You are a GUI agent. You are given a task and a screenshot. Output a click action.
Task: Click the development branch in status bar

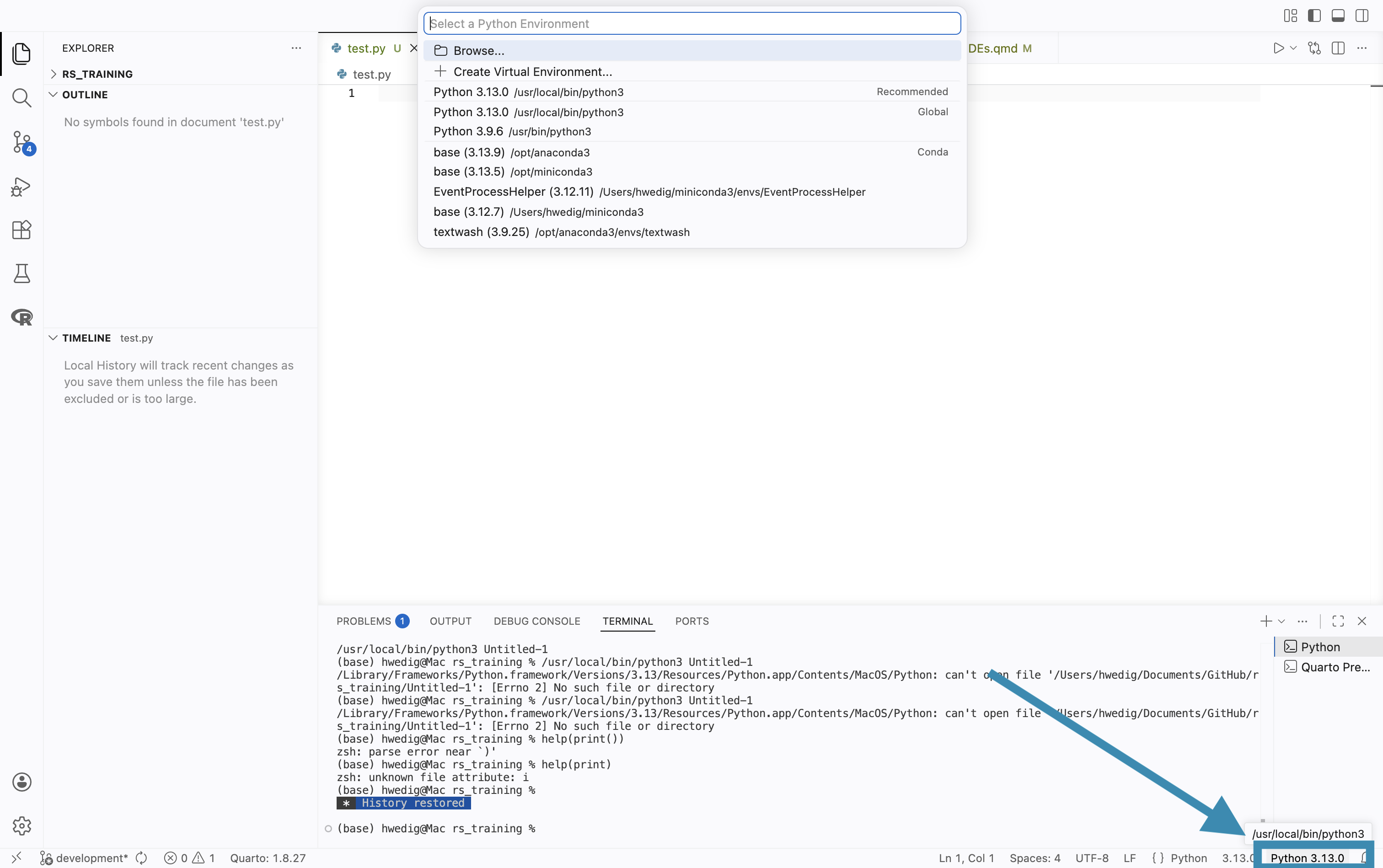coord(92,857)
